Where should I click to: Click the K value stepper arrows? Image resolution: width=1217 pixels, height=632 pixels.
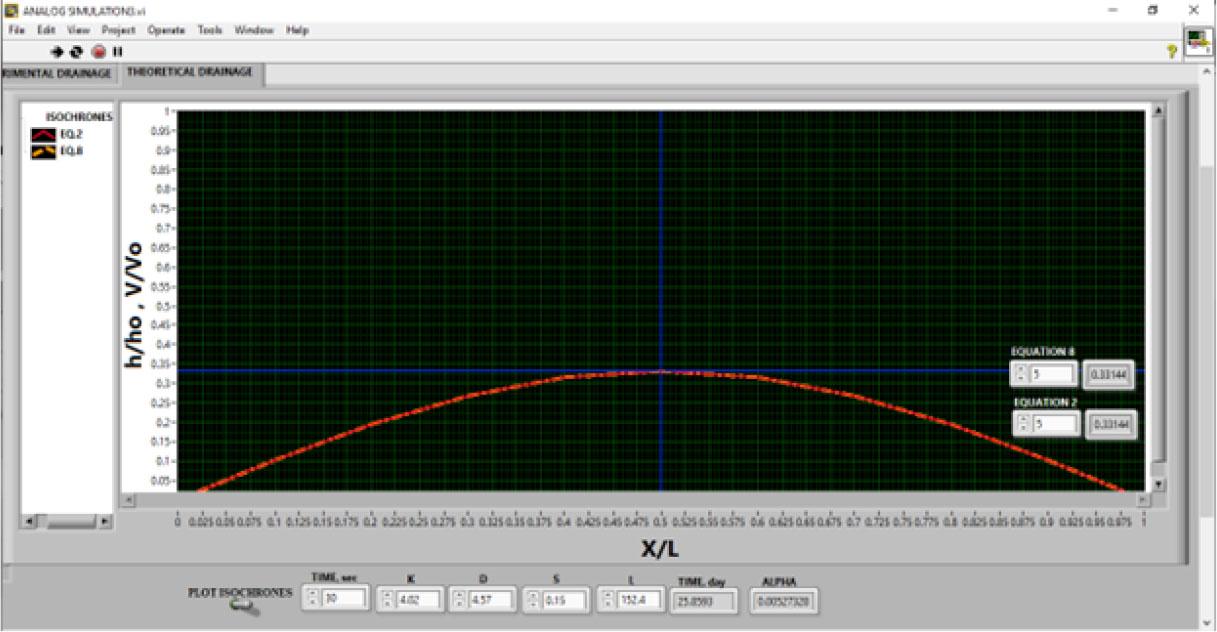(386, 600)
